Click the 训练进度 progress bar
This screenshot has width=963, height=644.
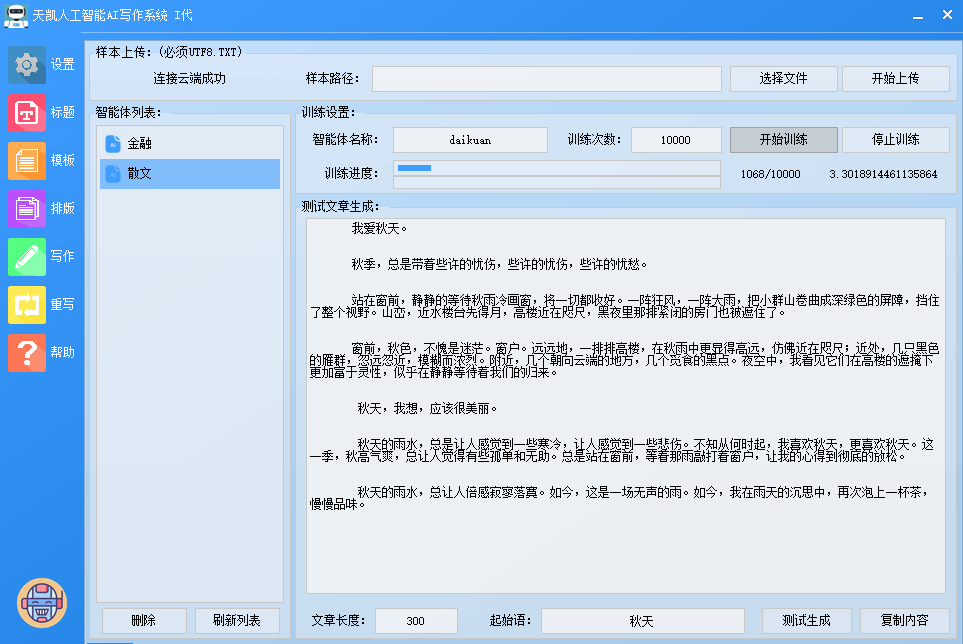[556, 168]
